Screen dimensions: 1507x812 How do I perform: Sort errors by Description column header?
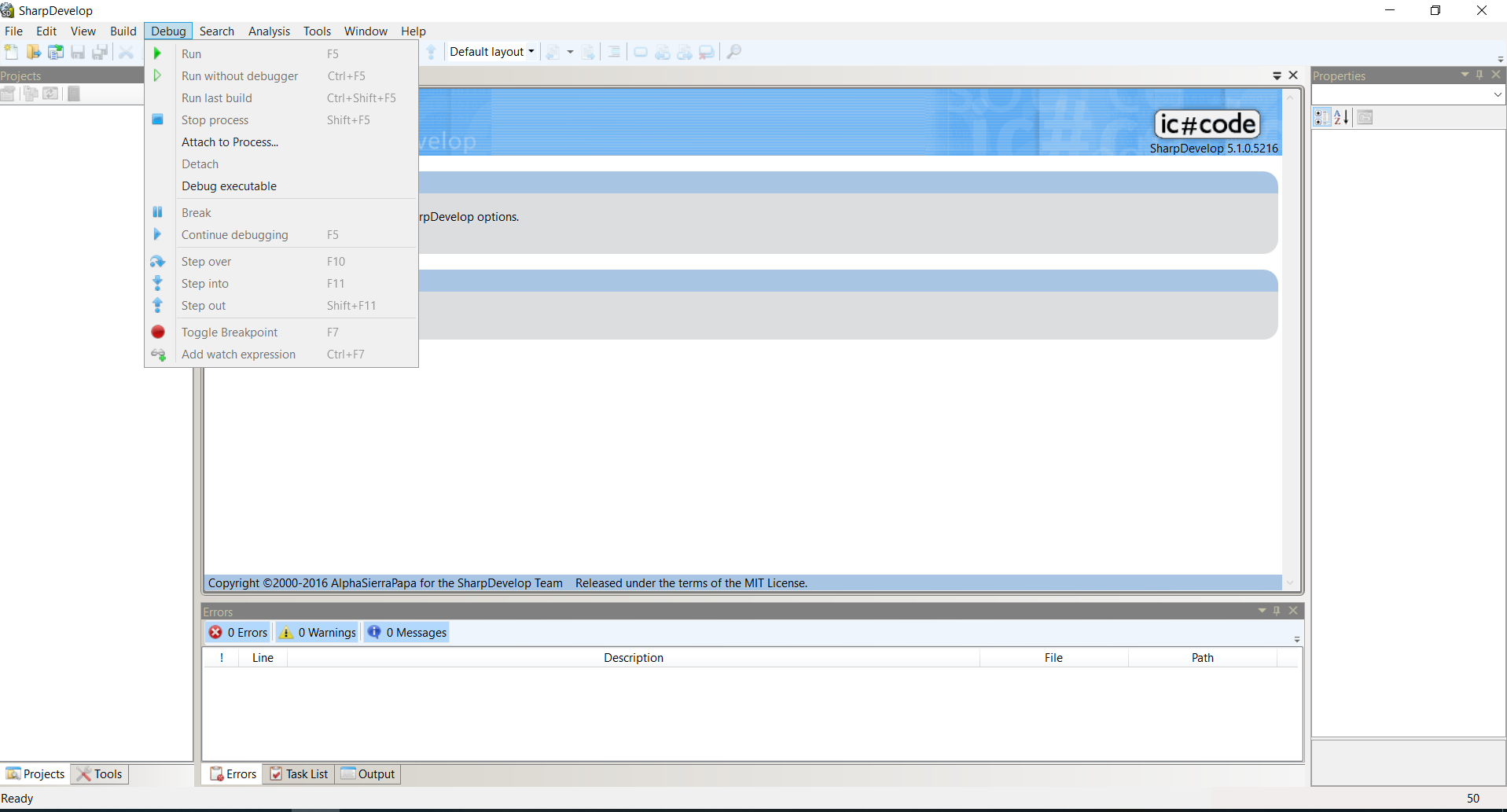(634, 657)
